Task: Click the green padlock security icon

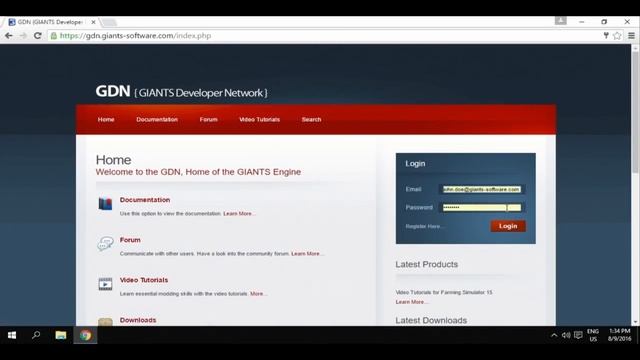Action: [53, 36]
